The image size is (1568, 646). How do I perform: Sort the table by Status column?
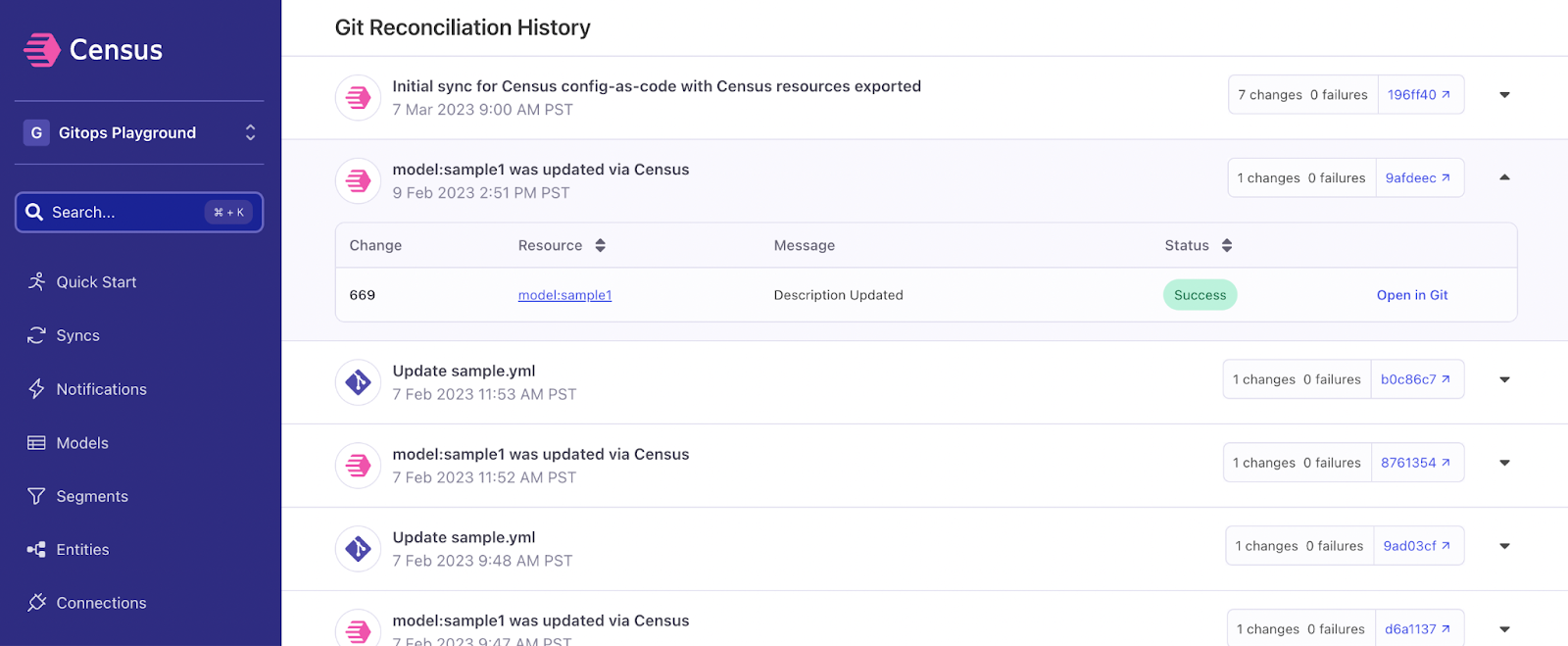pyautogui.click(x=1226, y=246)
